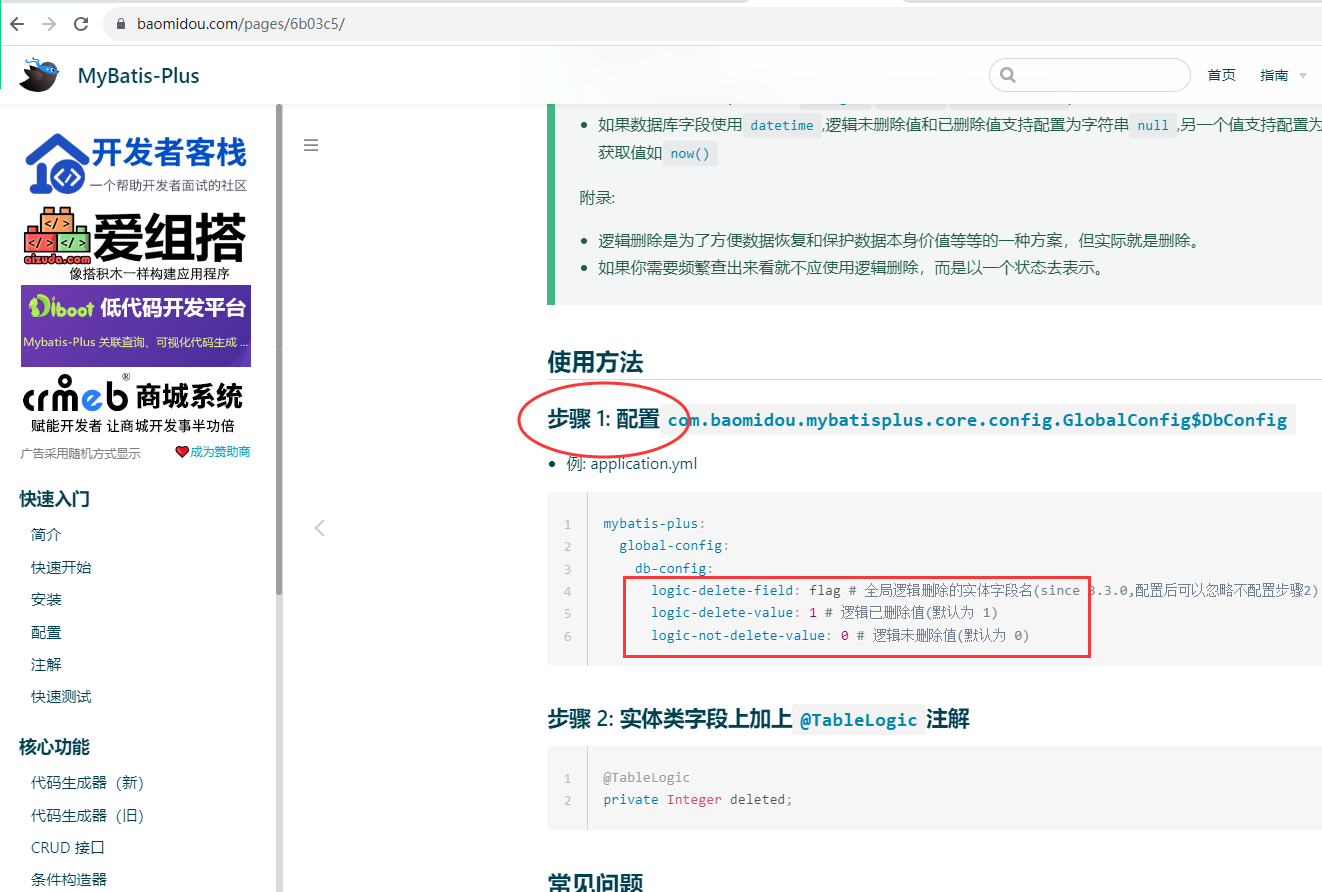This screenshot has width=1322, height=892.
Task: Open 快速开始 in sidebar
Action: [x=61, y=567]
